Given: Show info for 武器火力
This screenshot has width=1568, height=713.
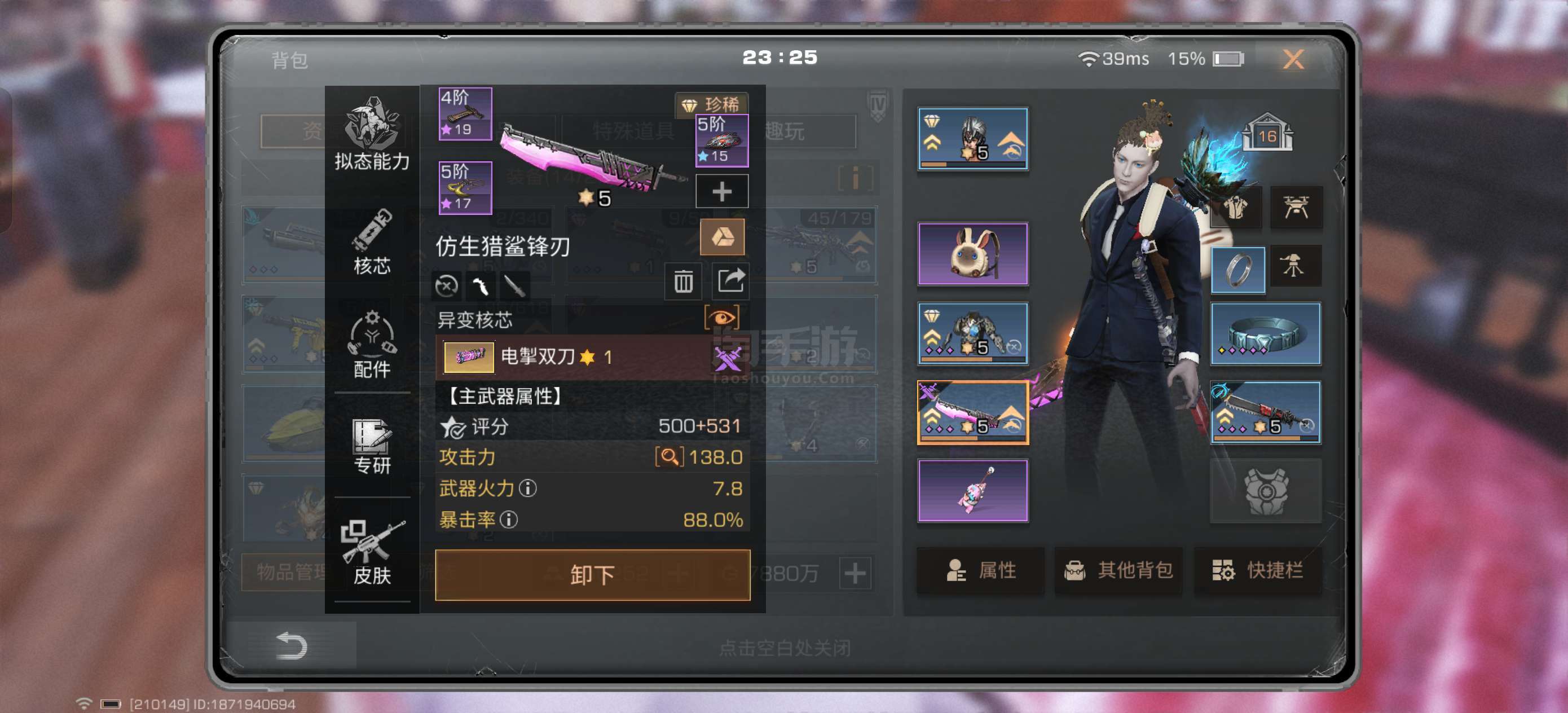Looking at the screenshot, I should click(528, 488).
